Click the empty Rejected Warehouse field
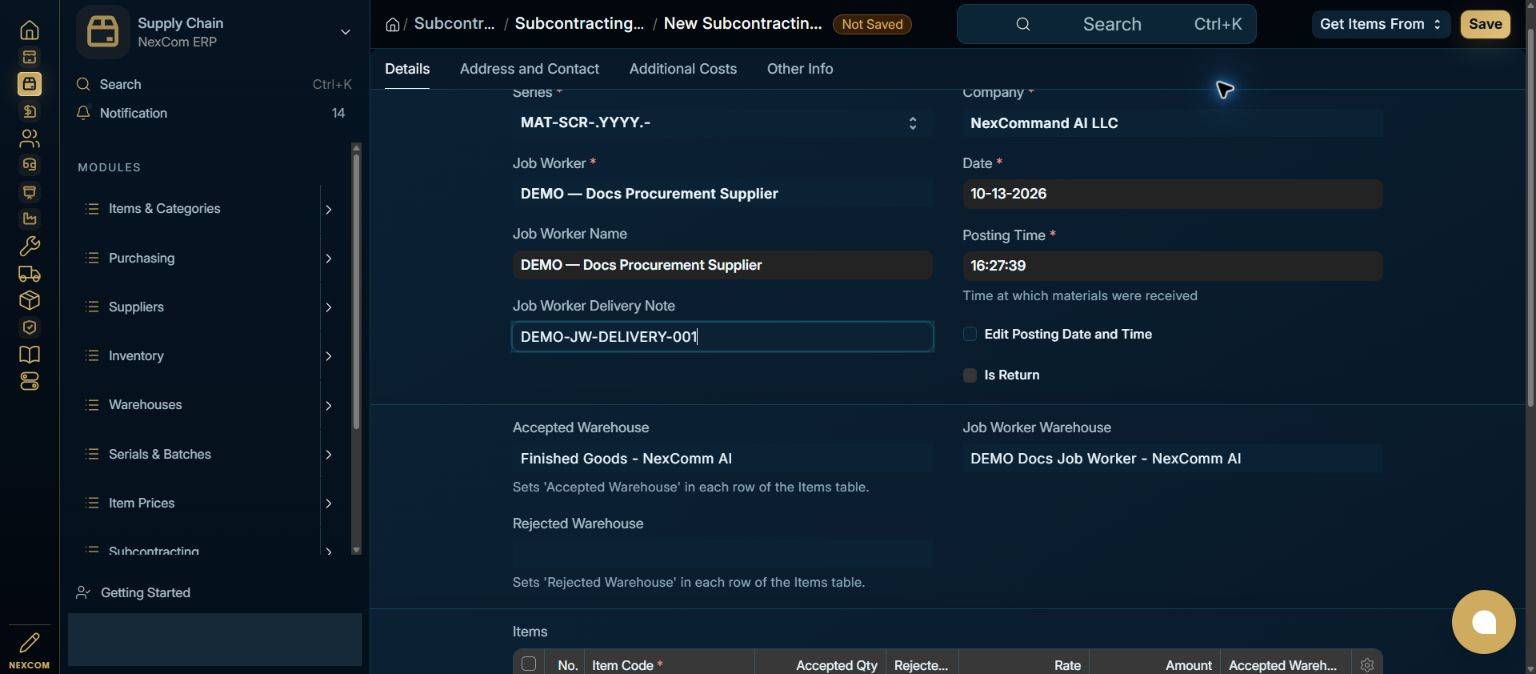Screen dimensions: 1536x674 coord(722,554)
